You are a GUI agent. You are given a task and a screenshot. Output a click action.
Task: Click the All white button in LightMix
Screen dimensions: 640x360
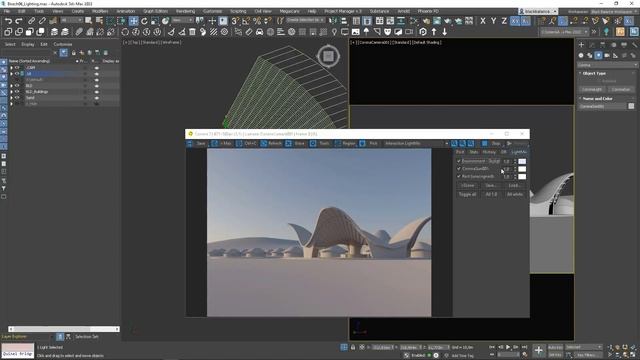point(515,194)
